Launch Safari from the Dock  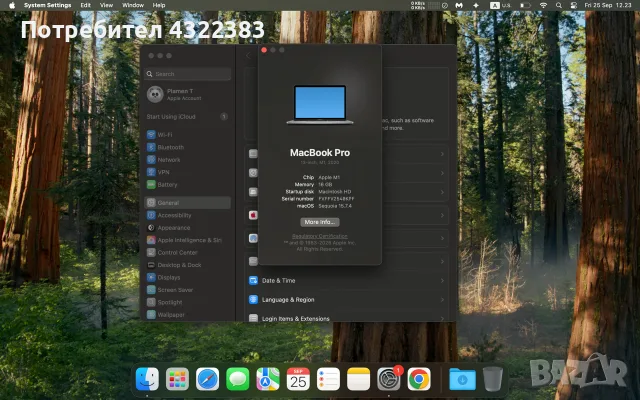click(207, 379)
